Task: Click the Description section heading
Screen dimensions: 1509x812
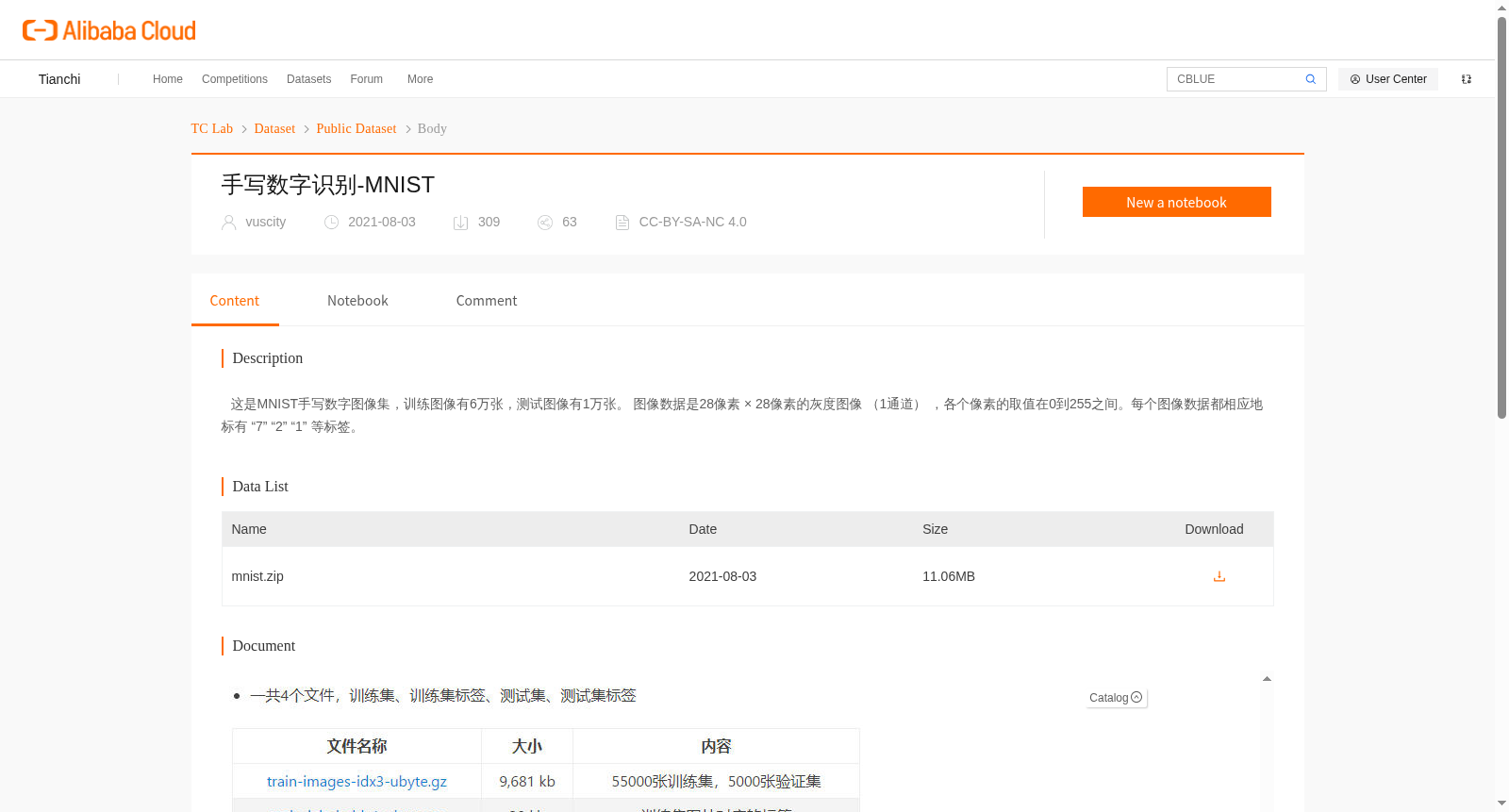Action: coord(268,358)
